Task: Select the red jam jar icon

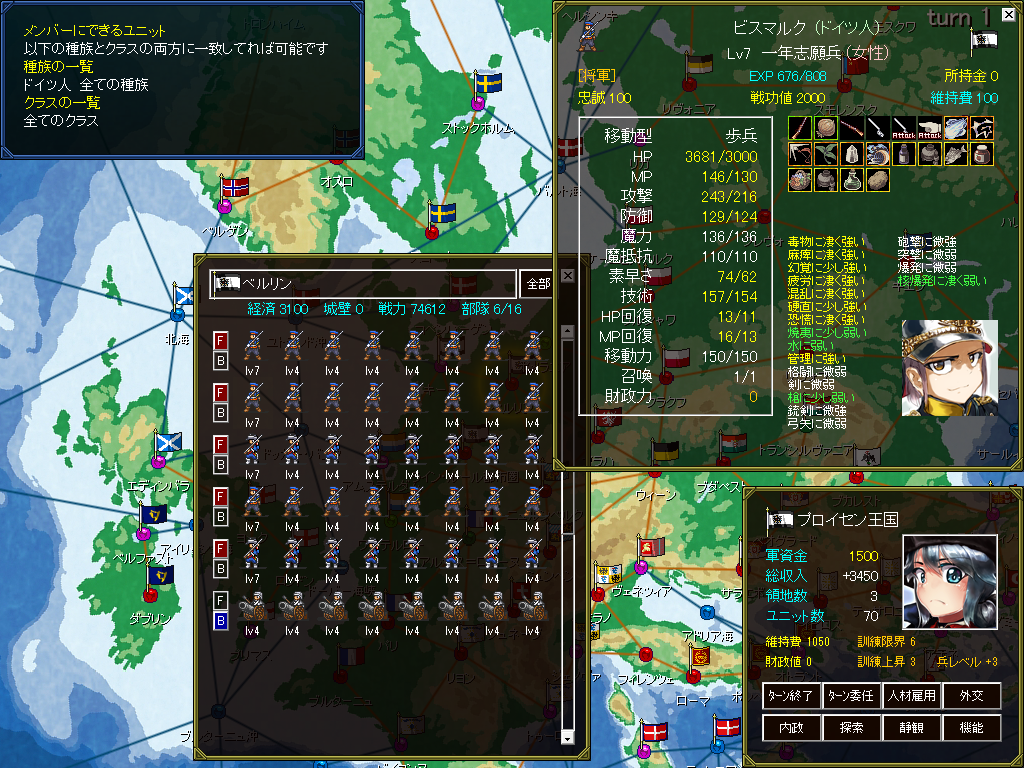Action: pyautogui.click(x=982, y=154)
